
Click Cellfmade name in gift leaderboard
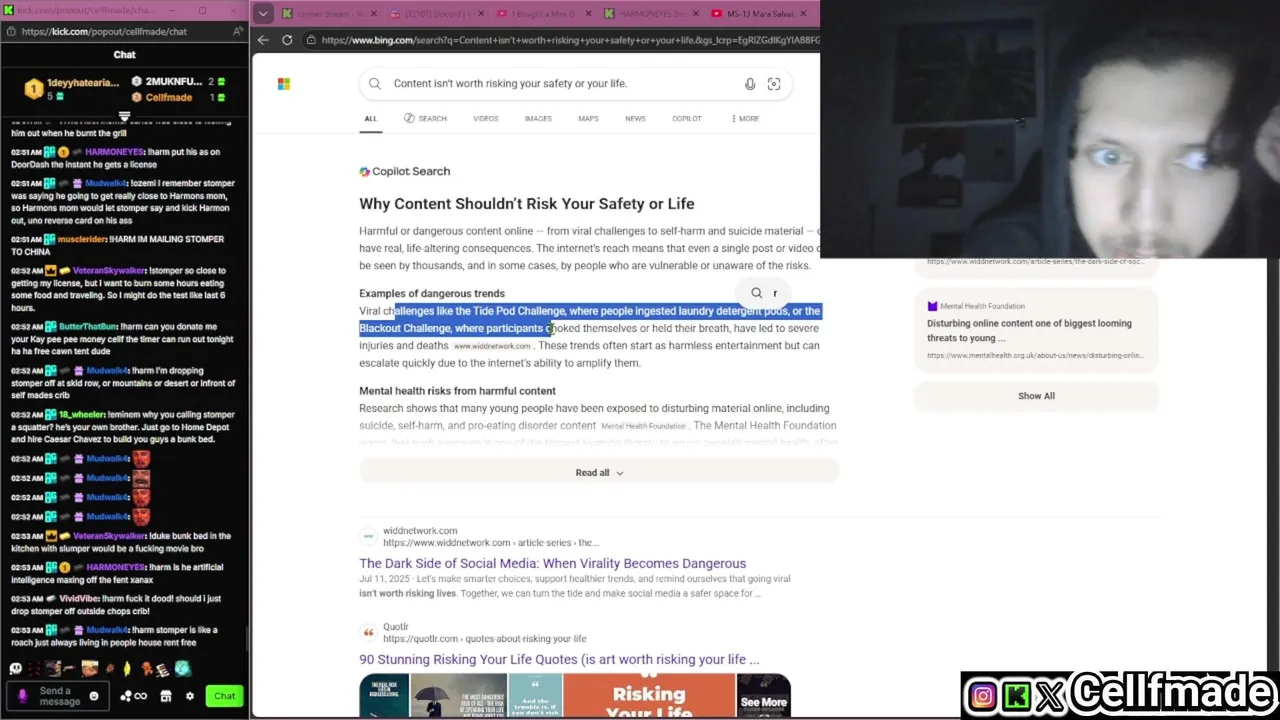[168, 98]
